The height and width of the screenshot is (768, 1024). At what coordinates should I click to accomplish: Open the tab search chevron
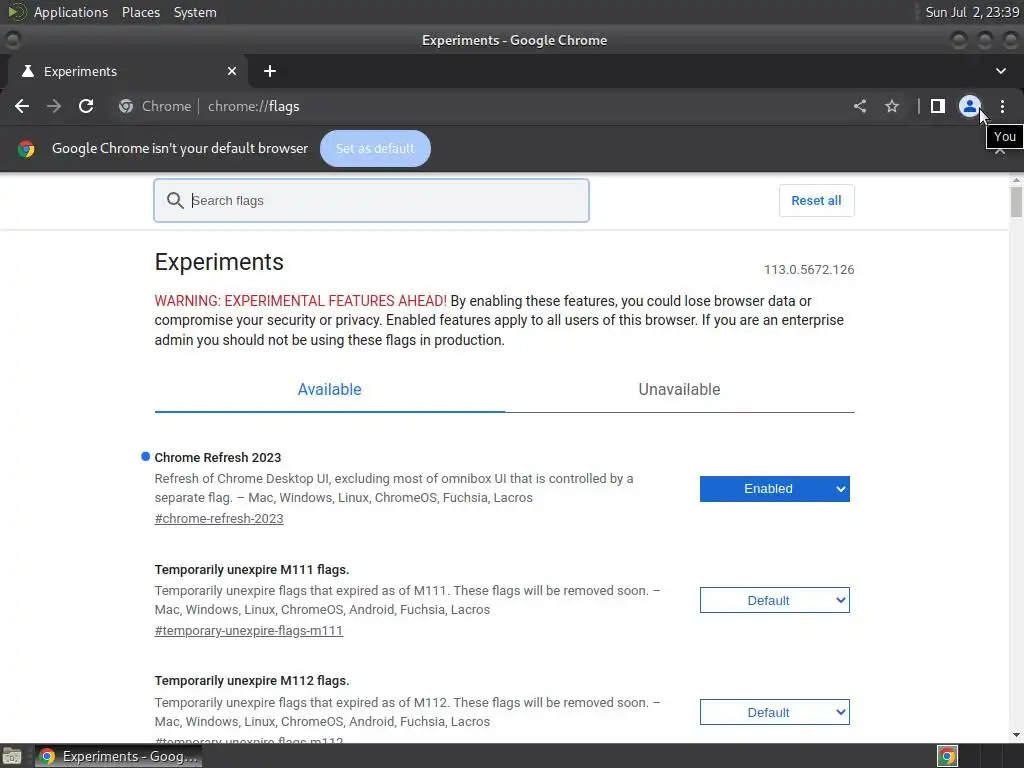click(1000, 71)
